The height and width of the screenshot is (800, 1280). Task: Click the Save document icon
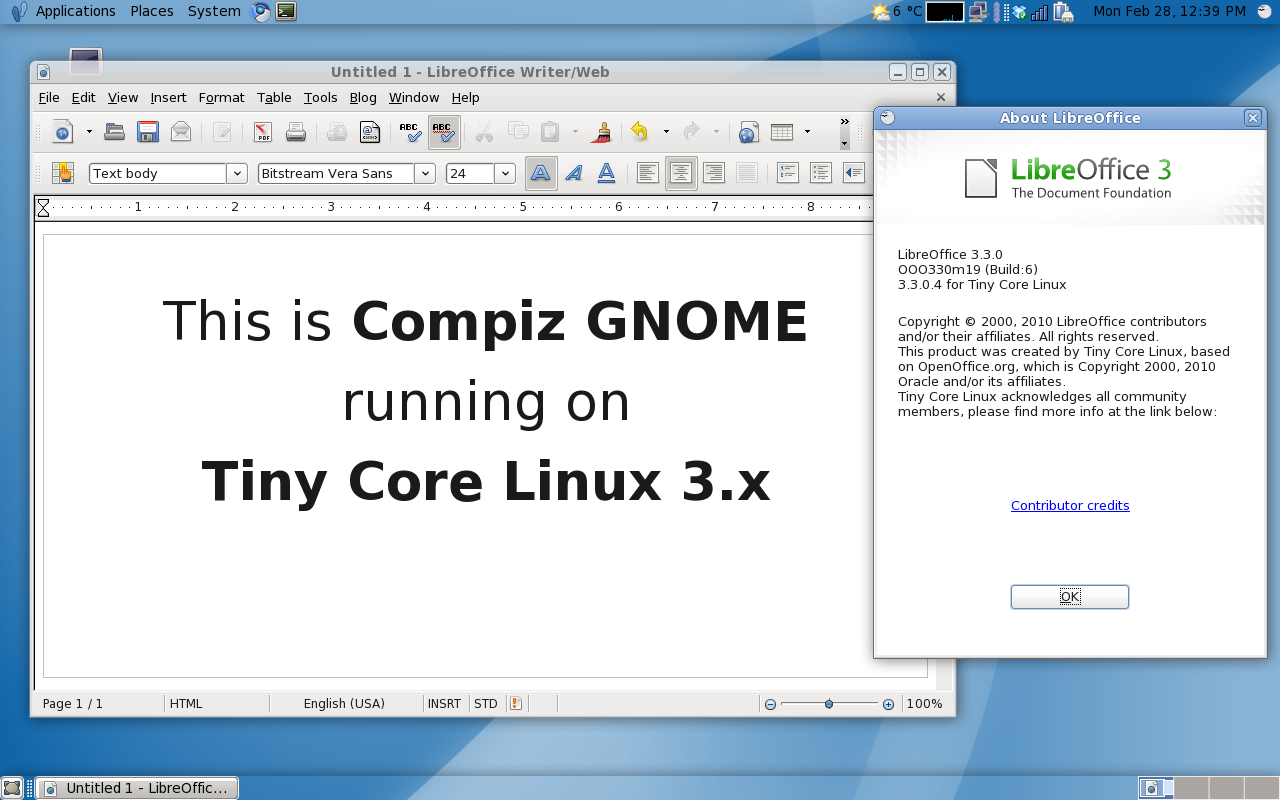point(148,132)
